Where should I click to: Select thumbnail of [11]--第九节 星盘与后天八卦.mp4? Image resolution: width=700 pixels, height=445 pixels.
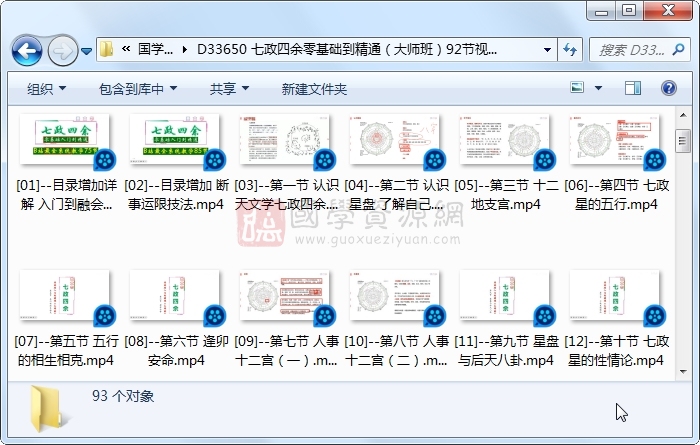[504, 295]
